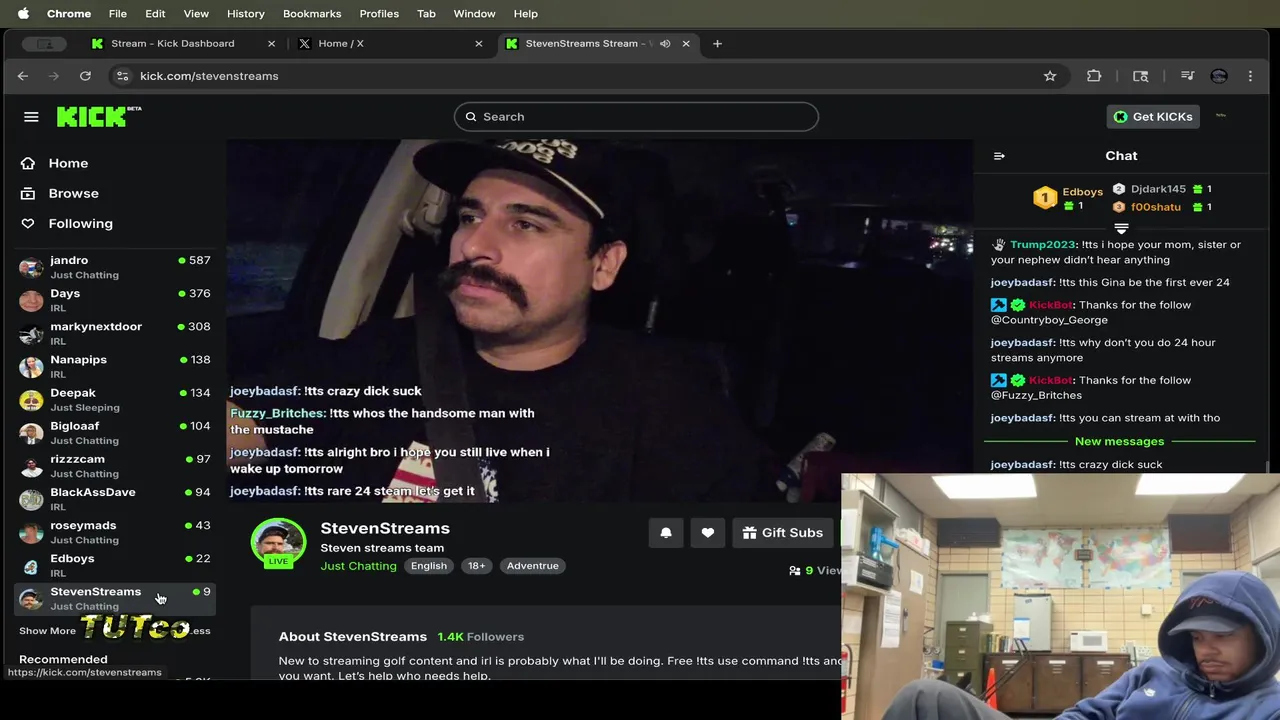
Task: Open the Window menu
Action: click(474, 13)
